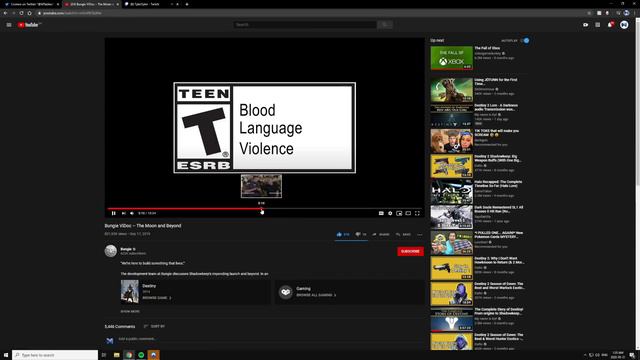
Task: Click the browser home button
Action: pyautogui.click(x=29, y=13)
